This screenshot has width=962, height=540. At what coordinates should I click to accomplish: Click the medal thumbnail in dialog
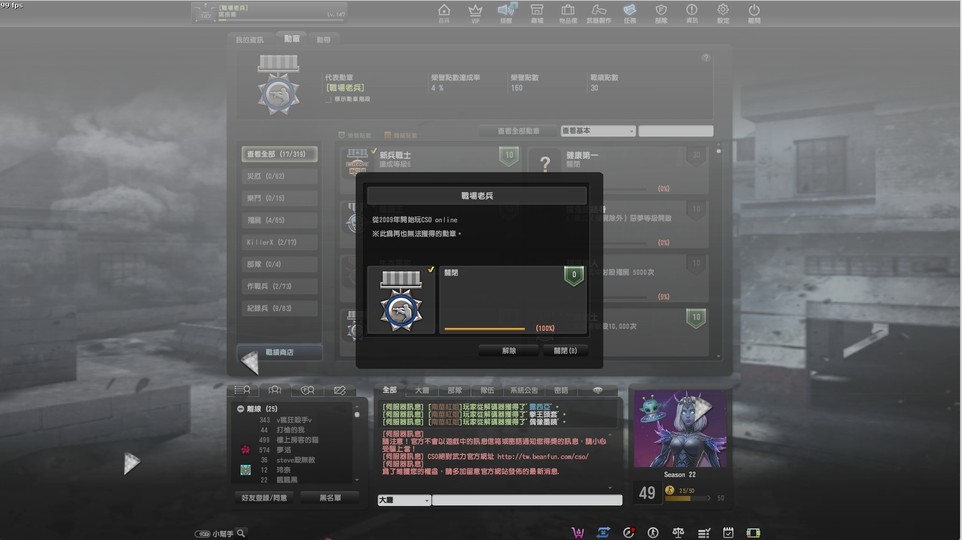click(401, 300)
